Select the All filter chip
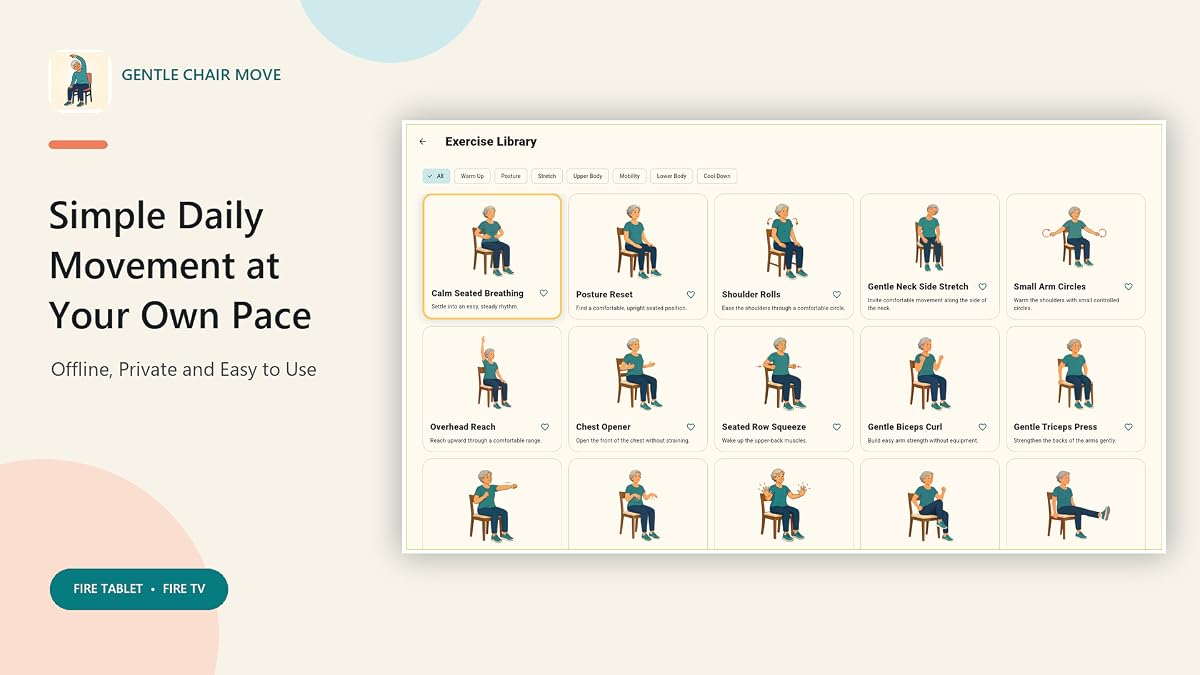 (436, 176)
